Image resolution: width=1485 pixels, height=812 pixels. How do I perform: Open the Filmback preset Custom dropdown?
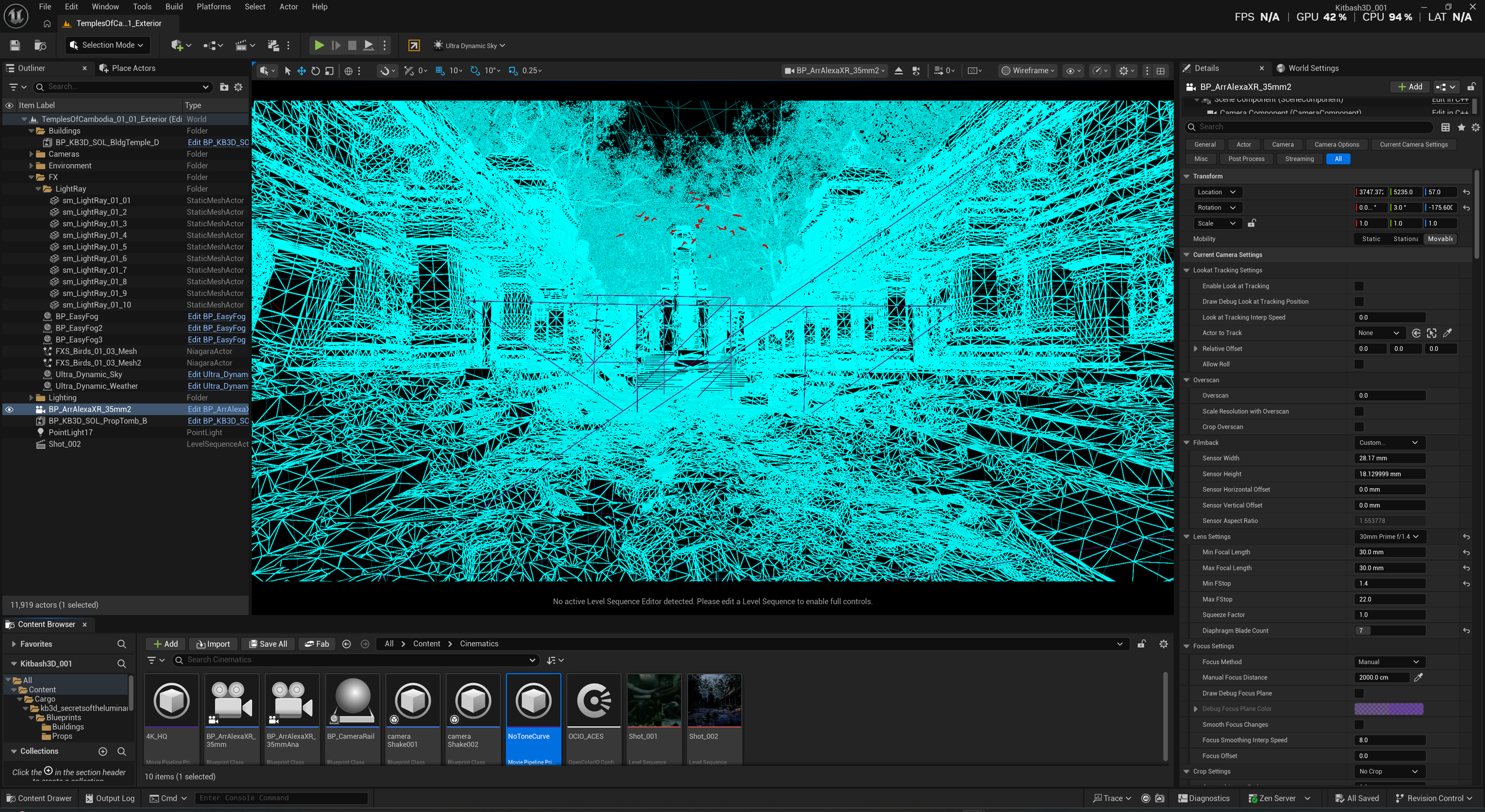tap(1389, 443)
